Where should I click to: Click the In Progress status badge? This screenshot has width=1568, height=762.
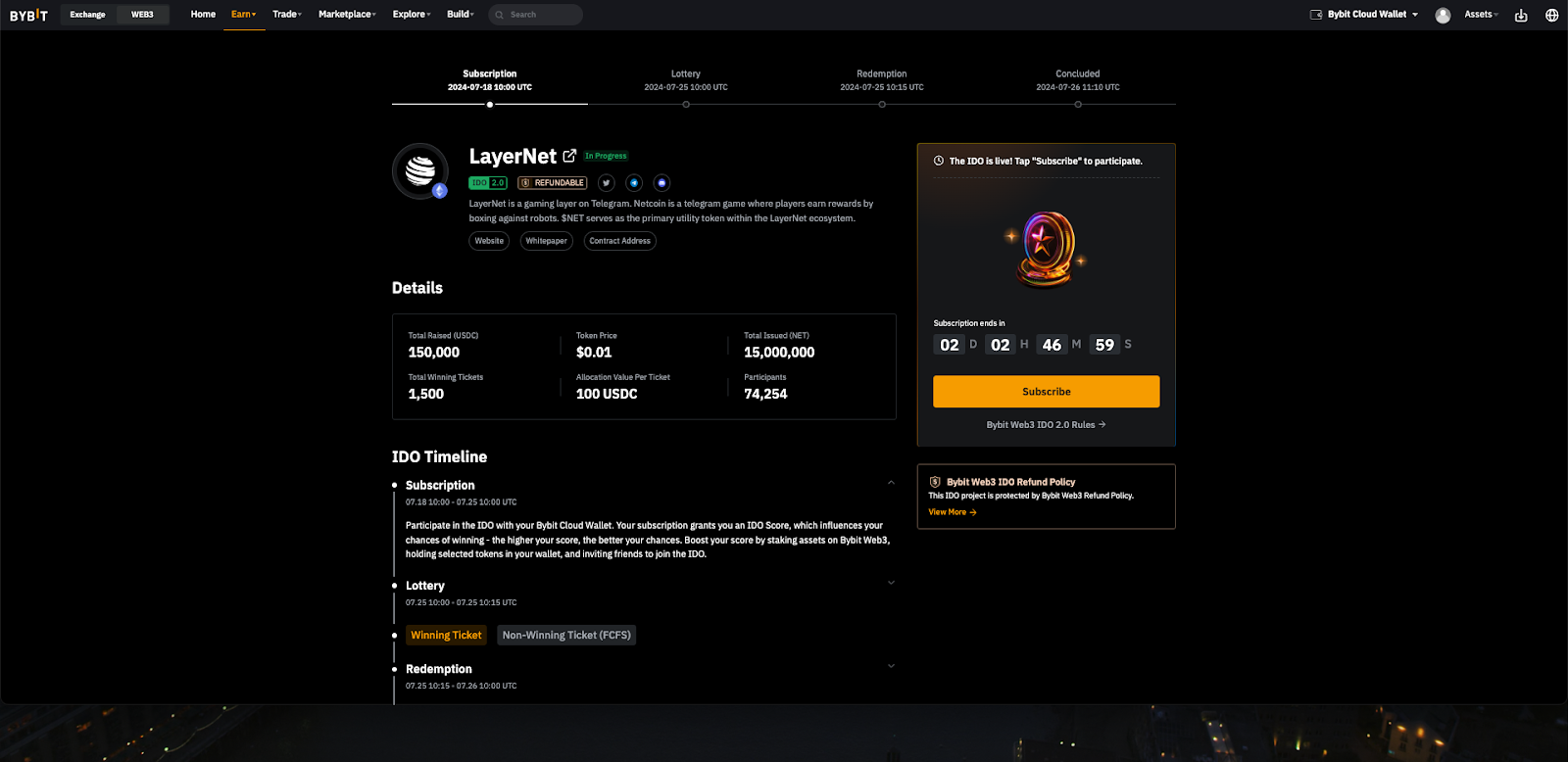(x=606, y=156)
